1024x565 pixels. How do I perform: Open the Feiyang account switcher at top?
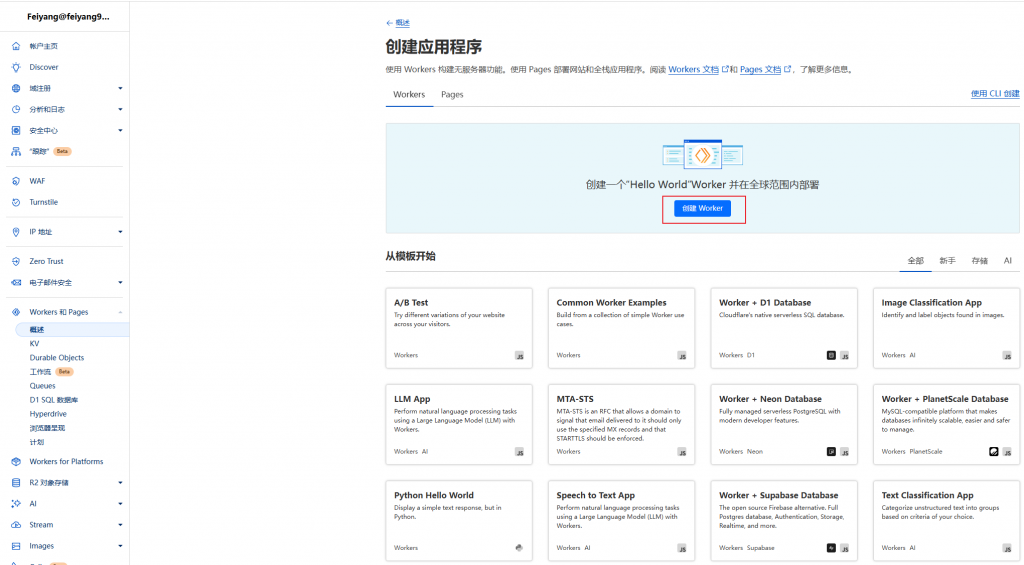(x=68, y=17)
